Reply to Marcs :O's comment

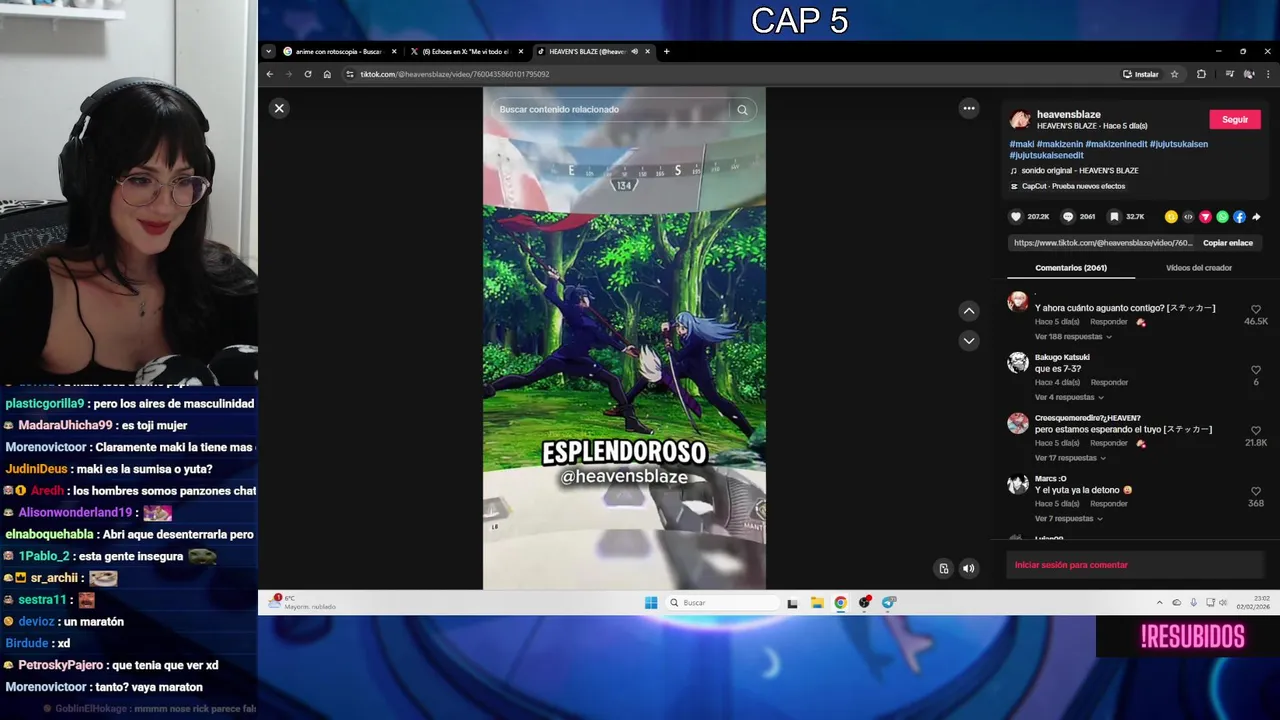pyautogui.click(x=1109, y=504)
